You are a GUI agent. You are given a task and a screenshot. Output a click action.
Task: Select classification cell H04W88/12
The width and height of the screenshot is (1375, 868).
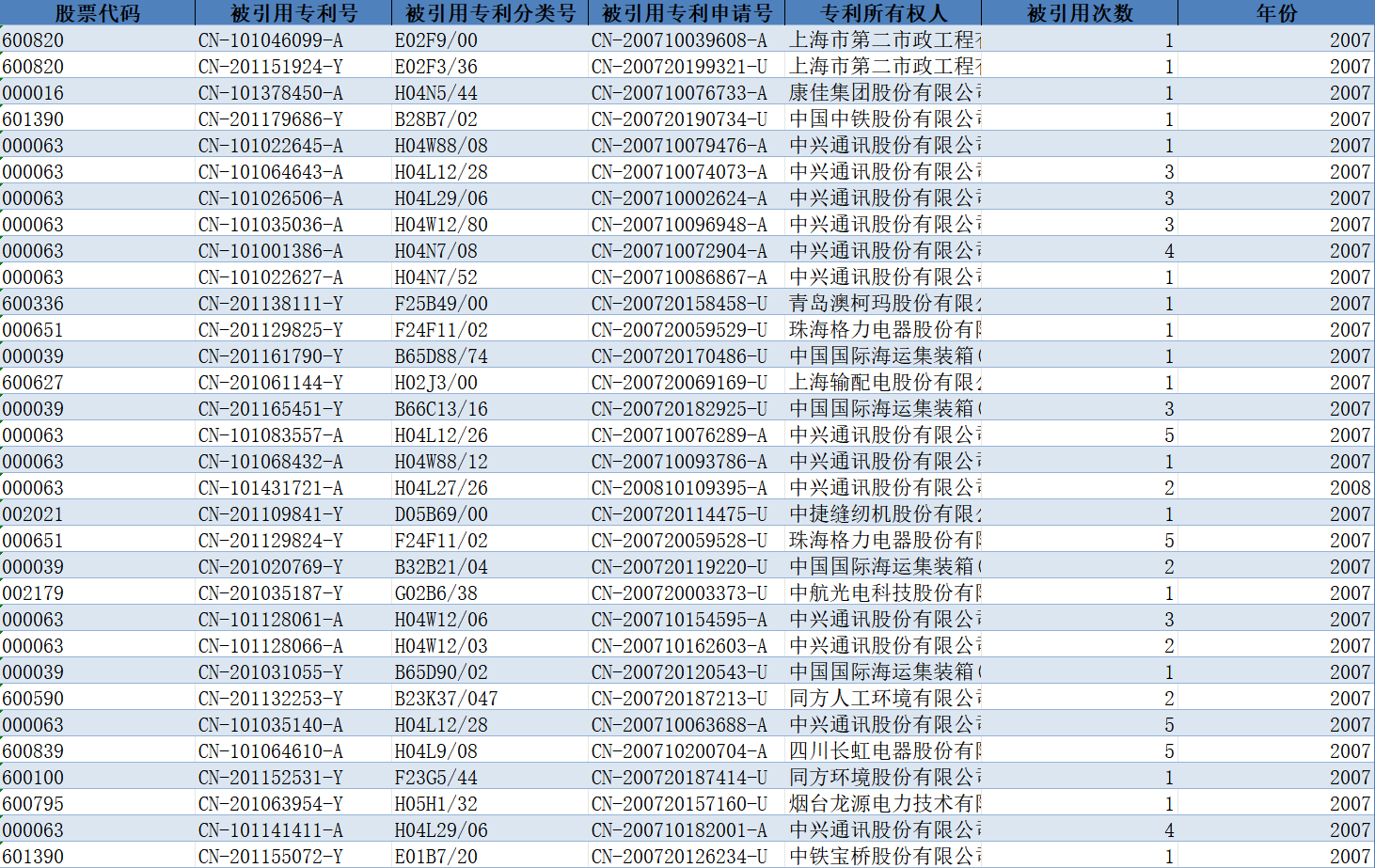(x=490, y=462)
